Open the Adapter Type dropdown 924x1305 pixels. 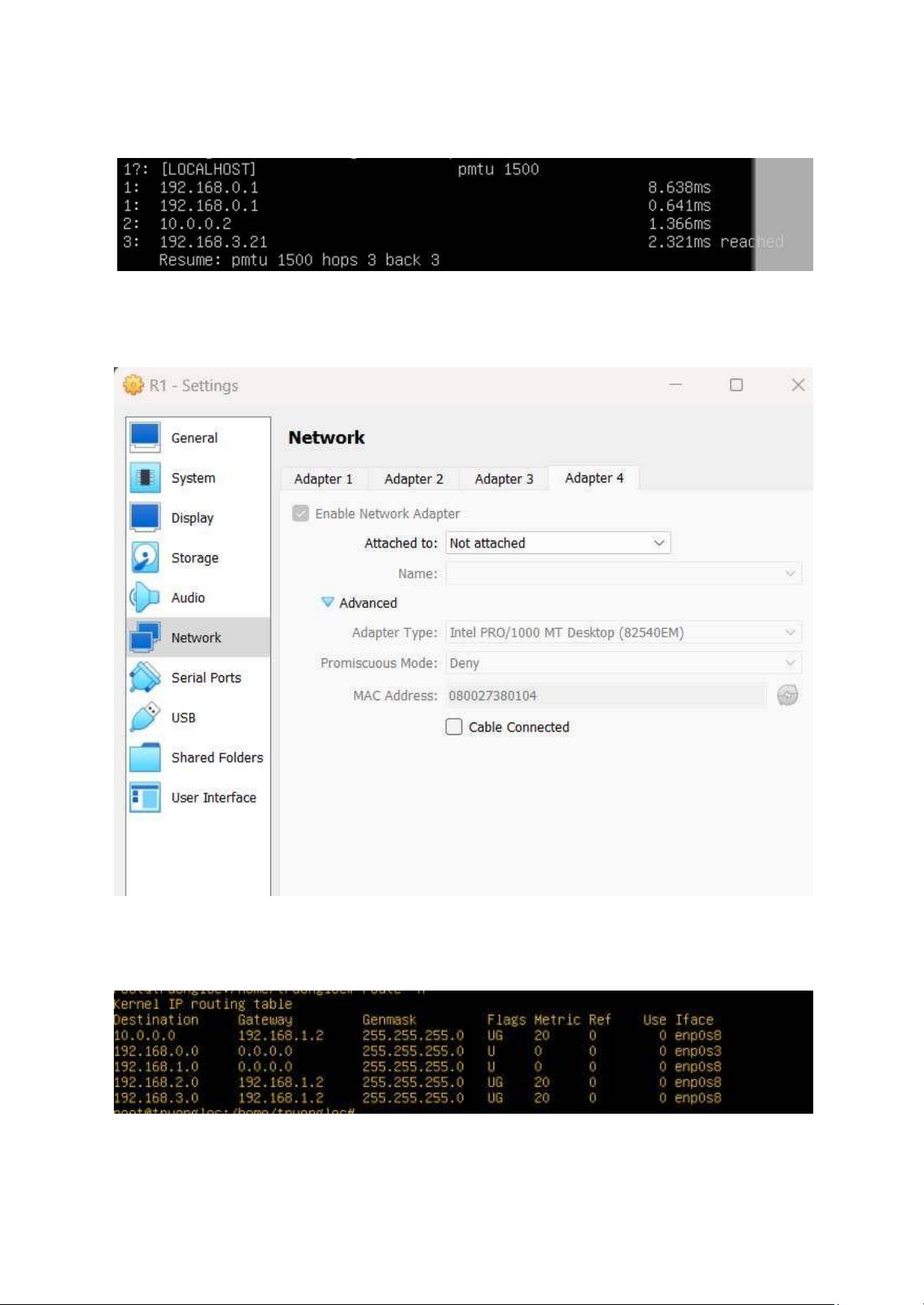pos(623,633)
